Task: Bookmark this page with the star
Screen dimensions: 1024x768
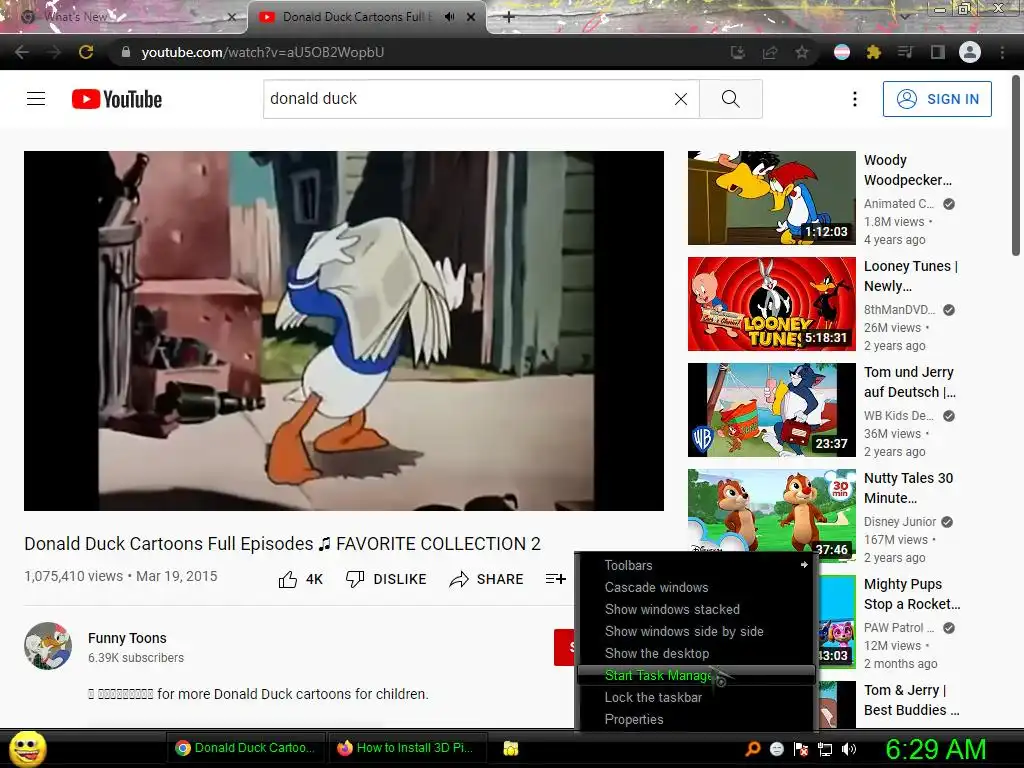Action: click(x=802, y=52)
